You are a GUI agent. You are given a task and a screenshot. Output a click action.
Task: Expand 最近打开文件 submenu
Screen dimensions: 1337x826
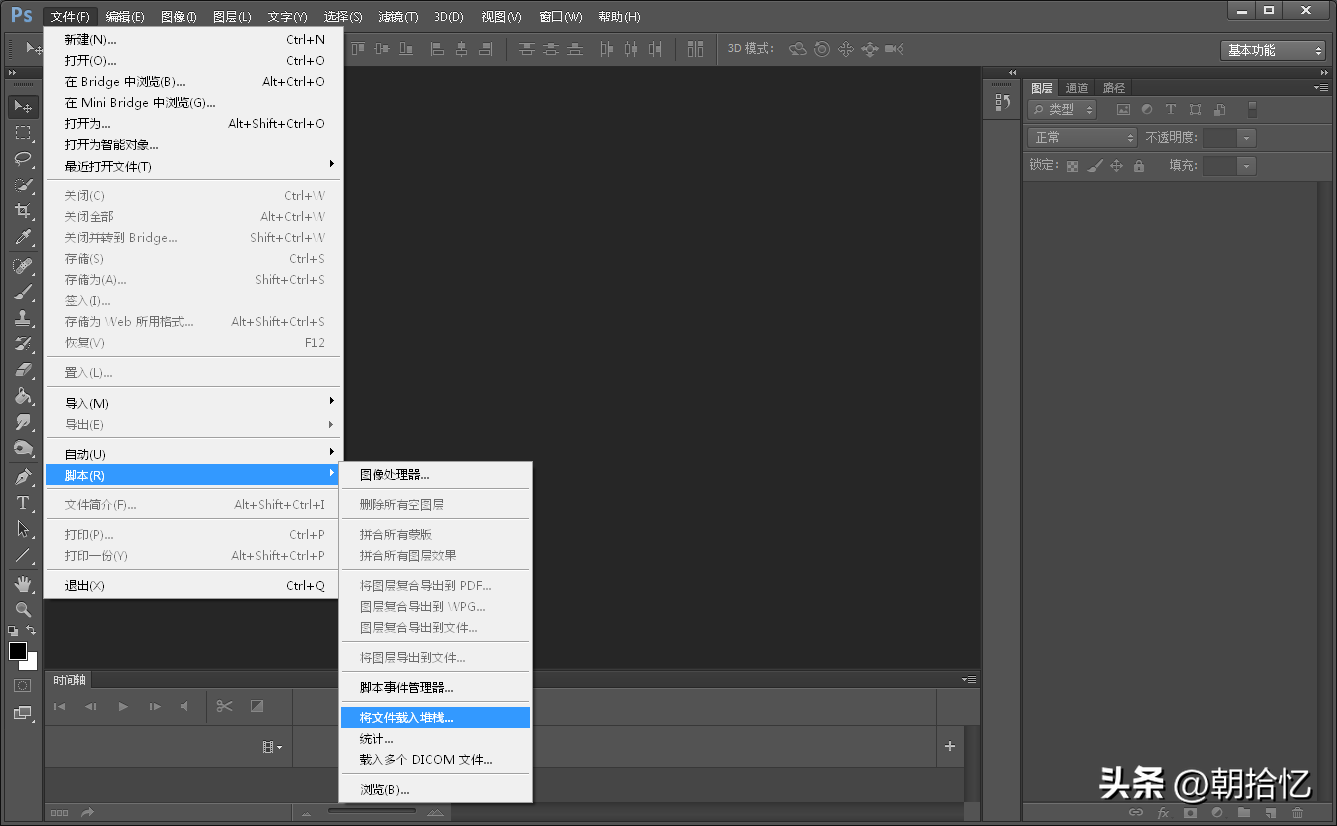click(193, 166)
